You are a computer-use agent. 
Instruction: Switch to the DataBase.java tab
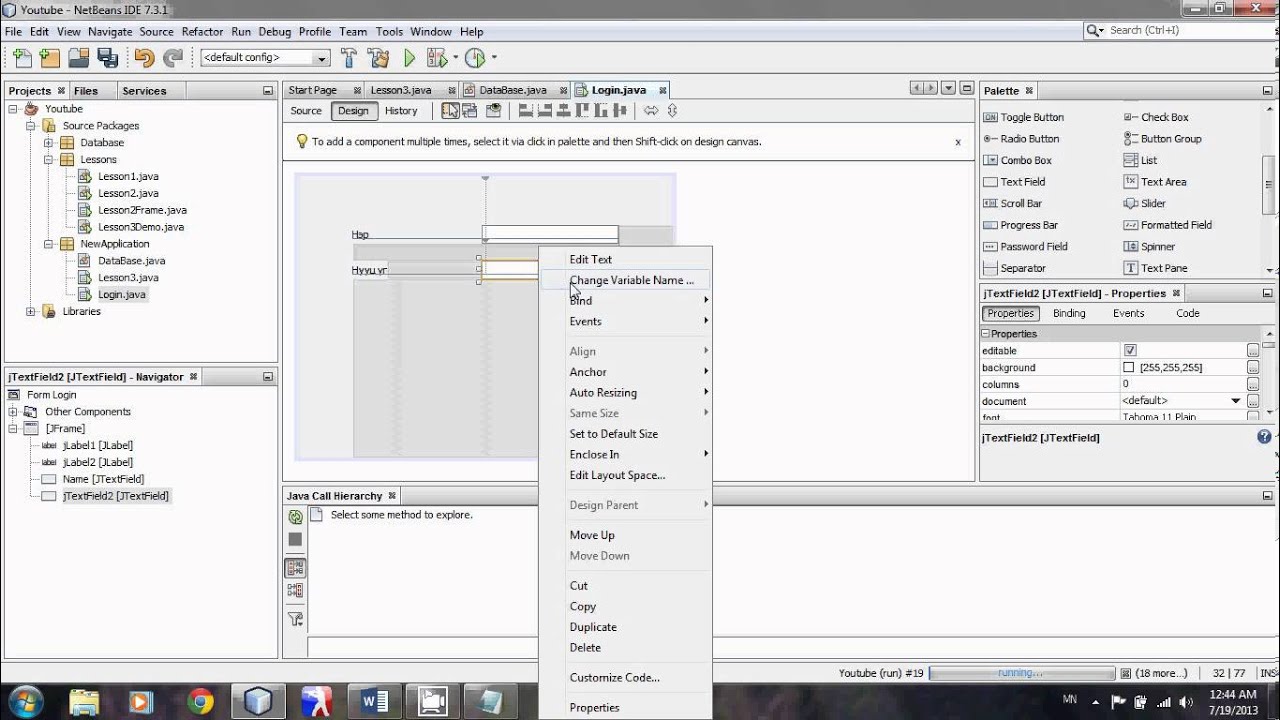pyautogui.click(x=511, y=90)
